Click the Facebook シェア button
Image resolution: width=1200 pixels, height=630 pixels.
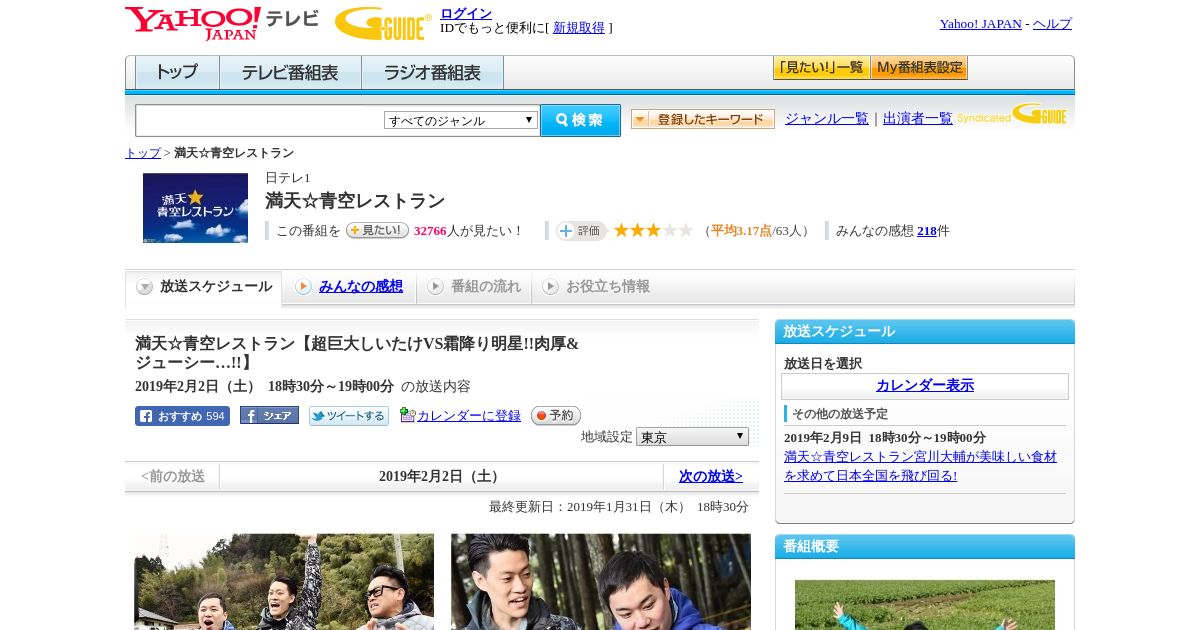(269, 416)
